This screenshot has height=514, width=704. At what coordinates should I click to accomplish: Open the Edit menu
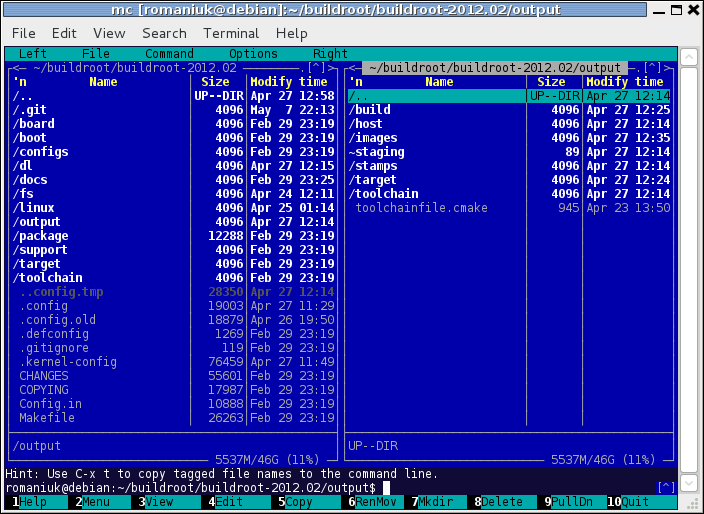pyautogui.click(x=64, y=33)
